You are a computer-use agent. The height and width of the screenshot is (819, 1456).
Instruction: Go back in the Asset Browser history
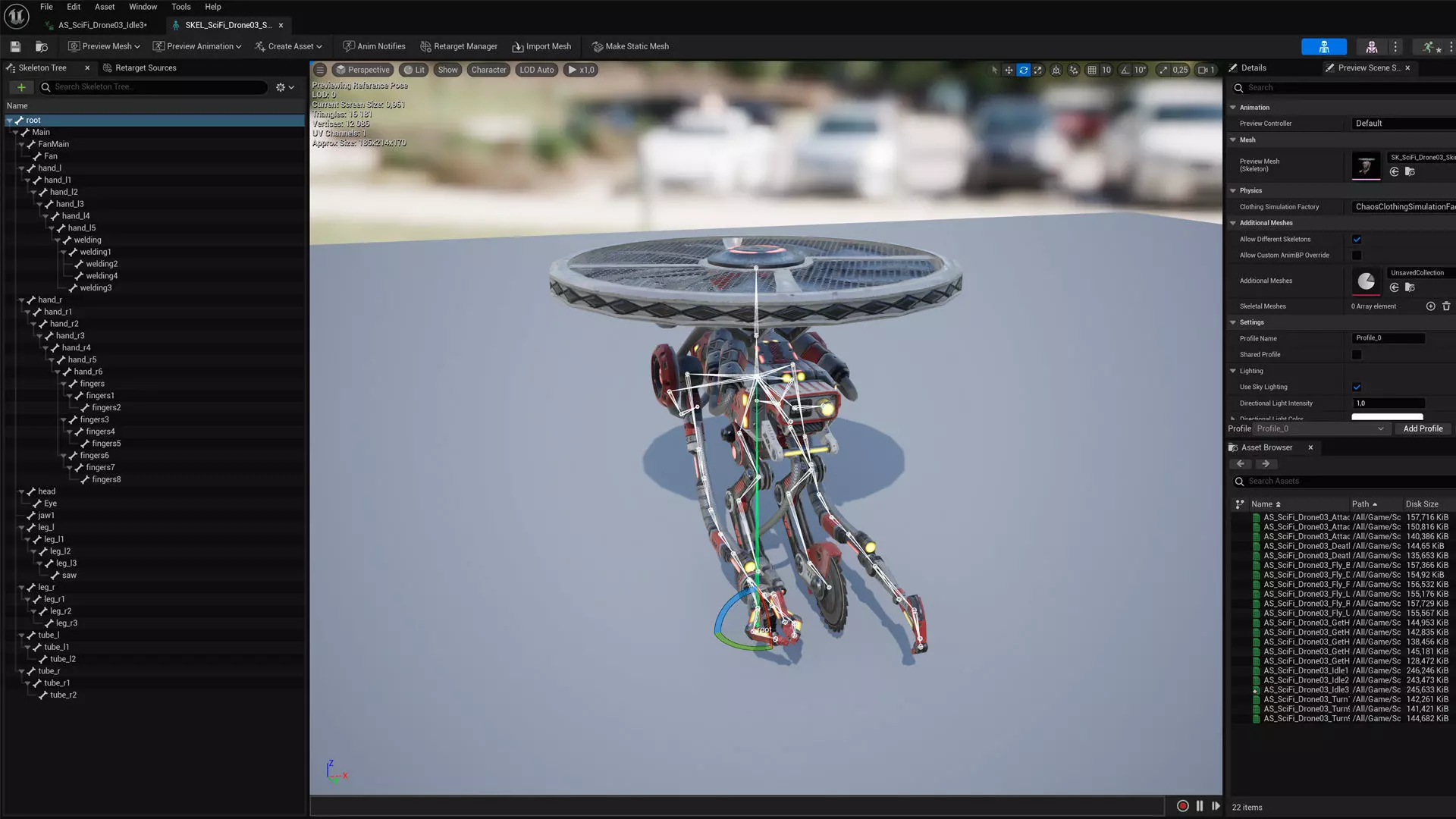click(x=1241, y=464)
